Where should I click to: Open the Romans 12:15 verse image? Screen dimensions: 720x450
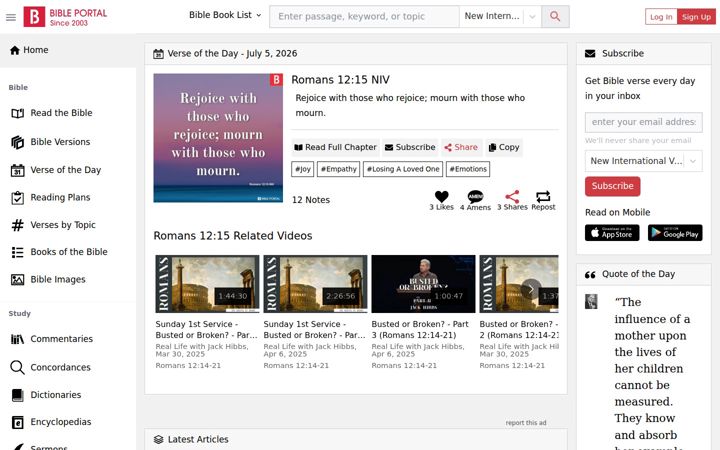tap(218, 138)
